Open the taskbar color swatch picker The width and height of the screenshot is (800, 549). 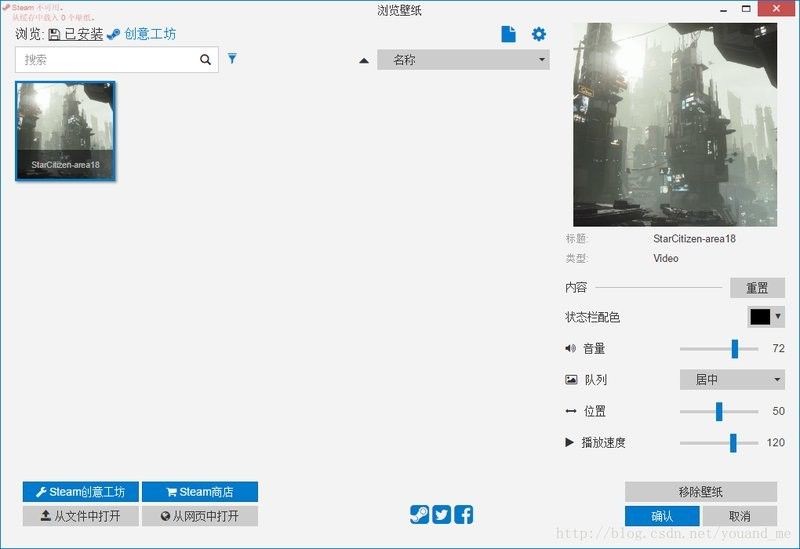(766, 317)
